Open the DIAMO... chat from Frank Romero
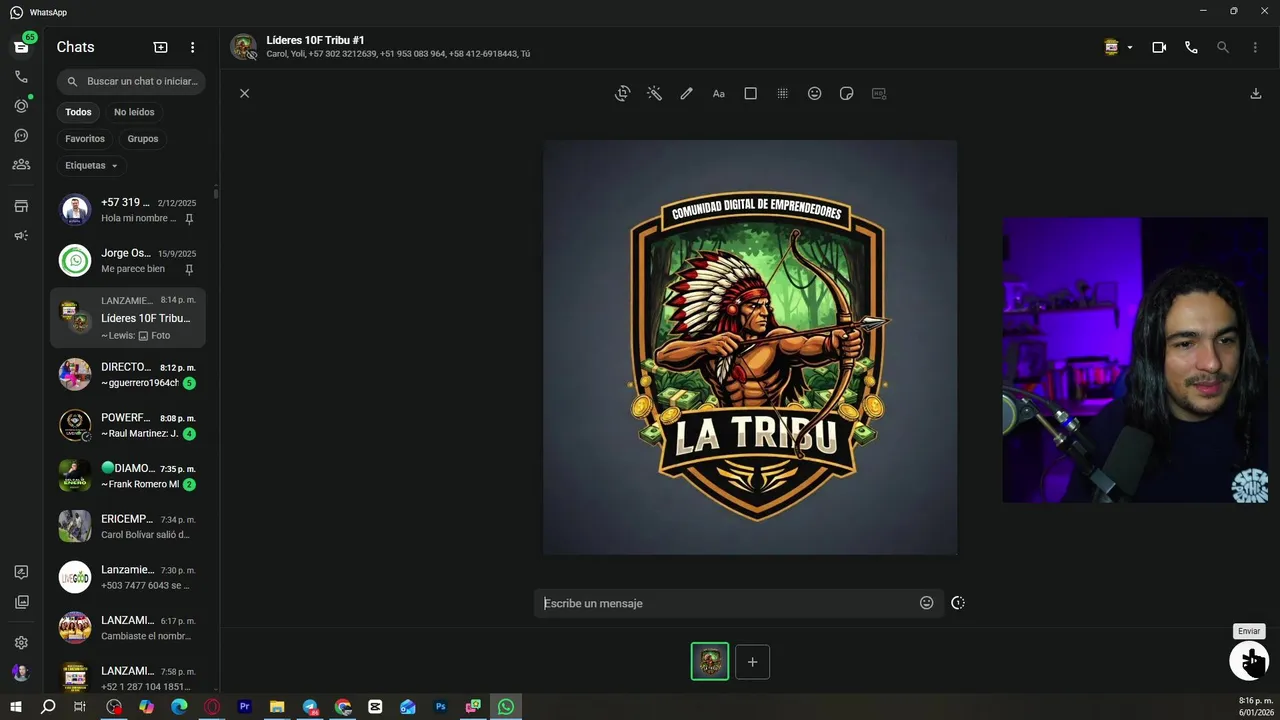Screen dimensions: 1280x720 [128, 476]
